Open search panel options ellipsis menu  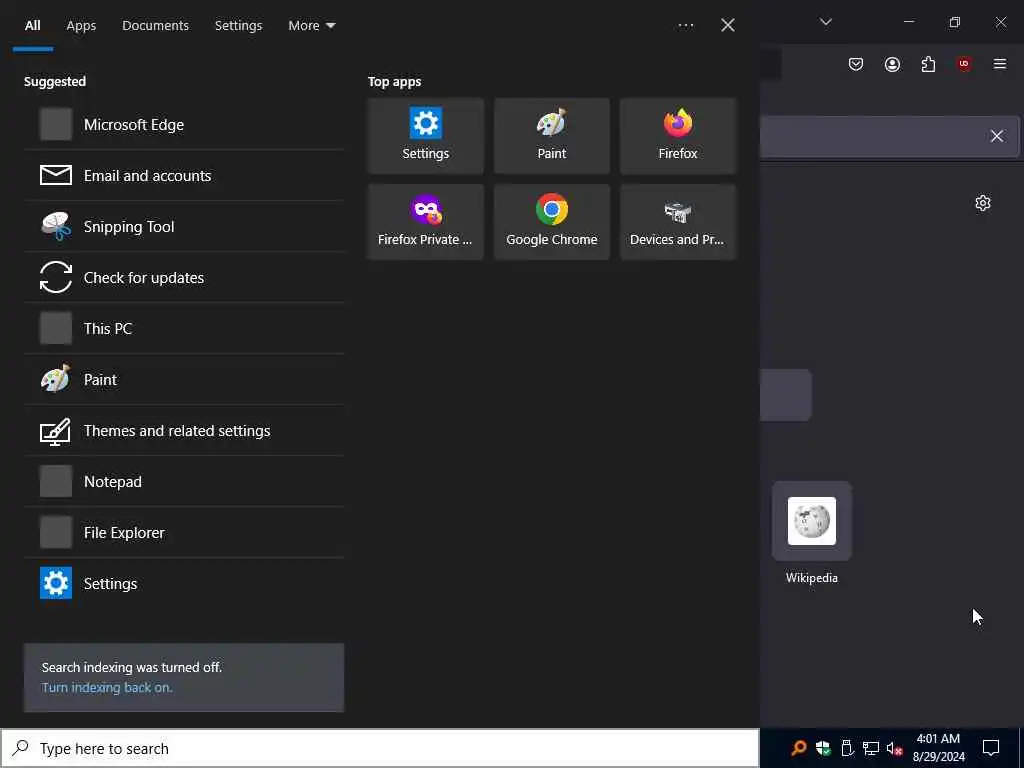pos(686,25)
